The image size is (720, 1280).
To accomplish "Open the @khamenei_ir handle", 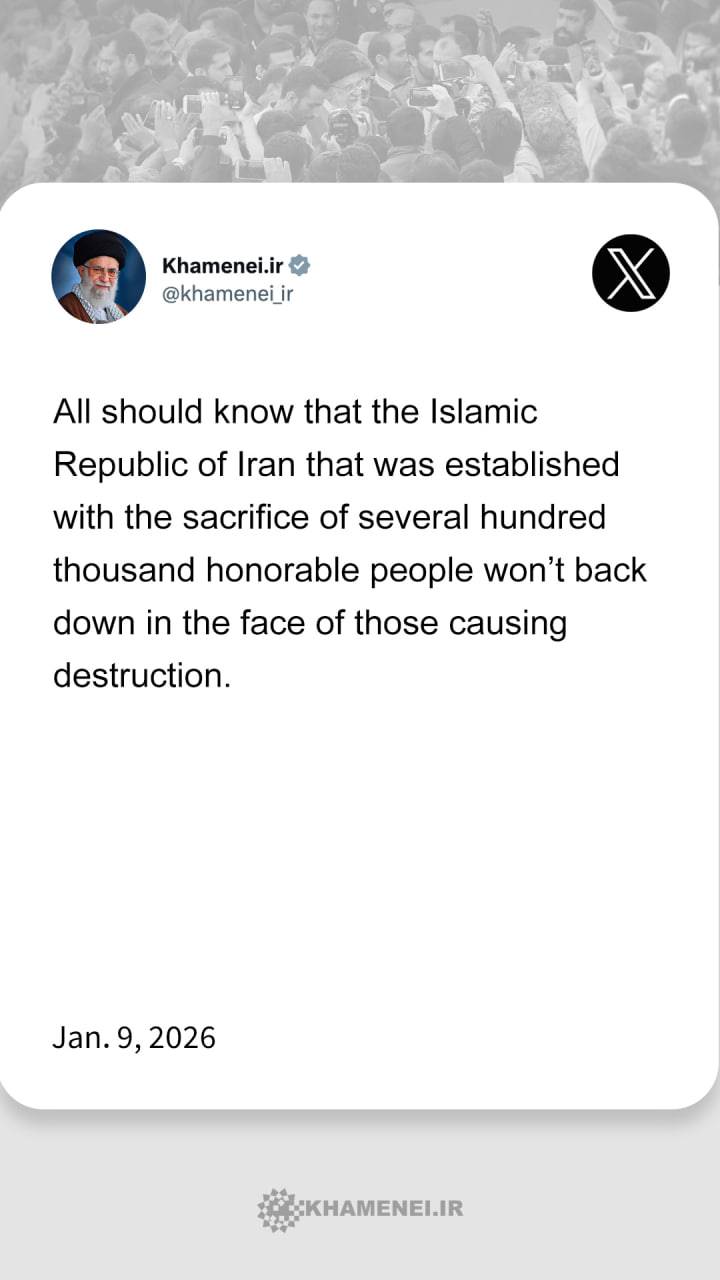I will [227, 293].
